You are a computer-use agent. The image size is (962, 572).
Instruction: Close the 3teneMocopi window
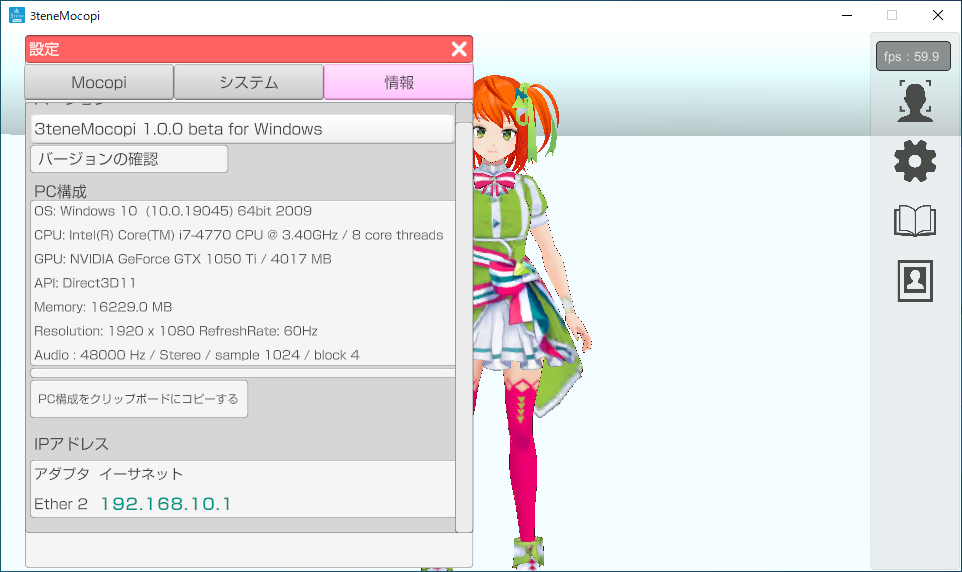tap(938, 15)
